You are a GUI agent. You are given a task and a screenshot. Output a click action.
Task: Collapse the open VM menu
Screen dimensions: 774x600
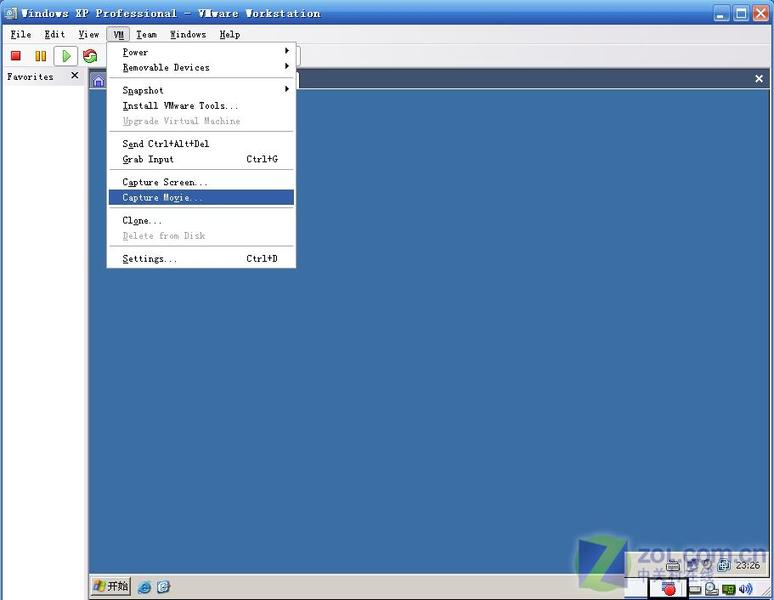(x=118, y=34)
